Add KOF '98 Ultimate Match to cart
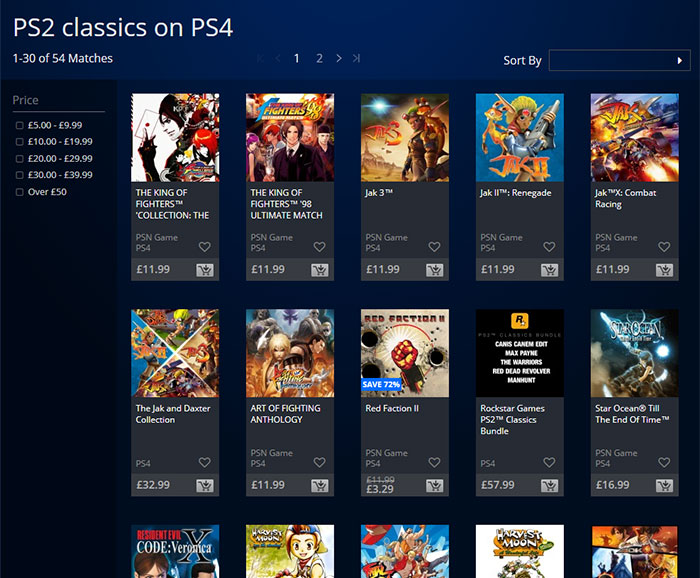The height and width of the screenshot is (578, 700). [x=320, y=270]
